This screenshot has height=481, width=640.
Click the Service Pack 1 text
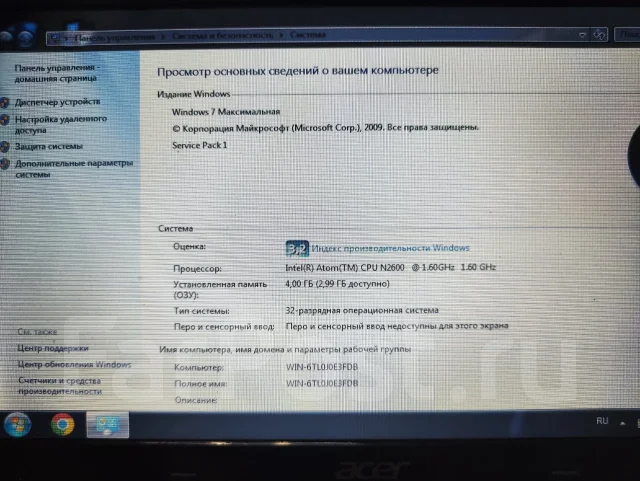click(200, 145)
